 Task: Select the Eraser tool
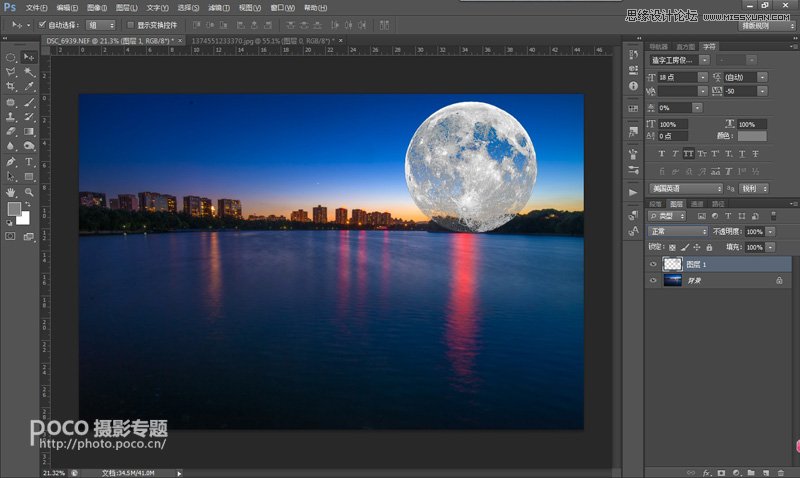click(11, 132)
